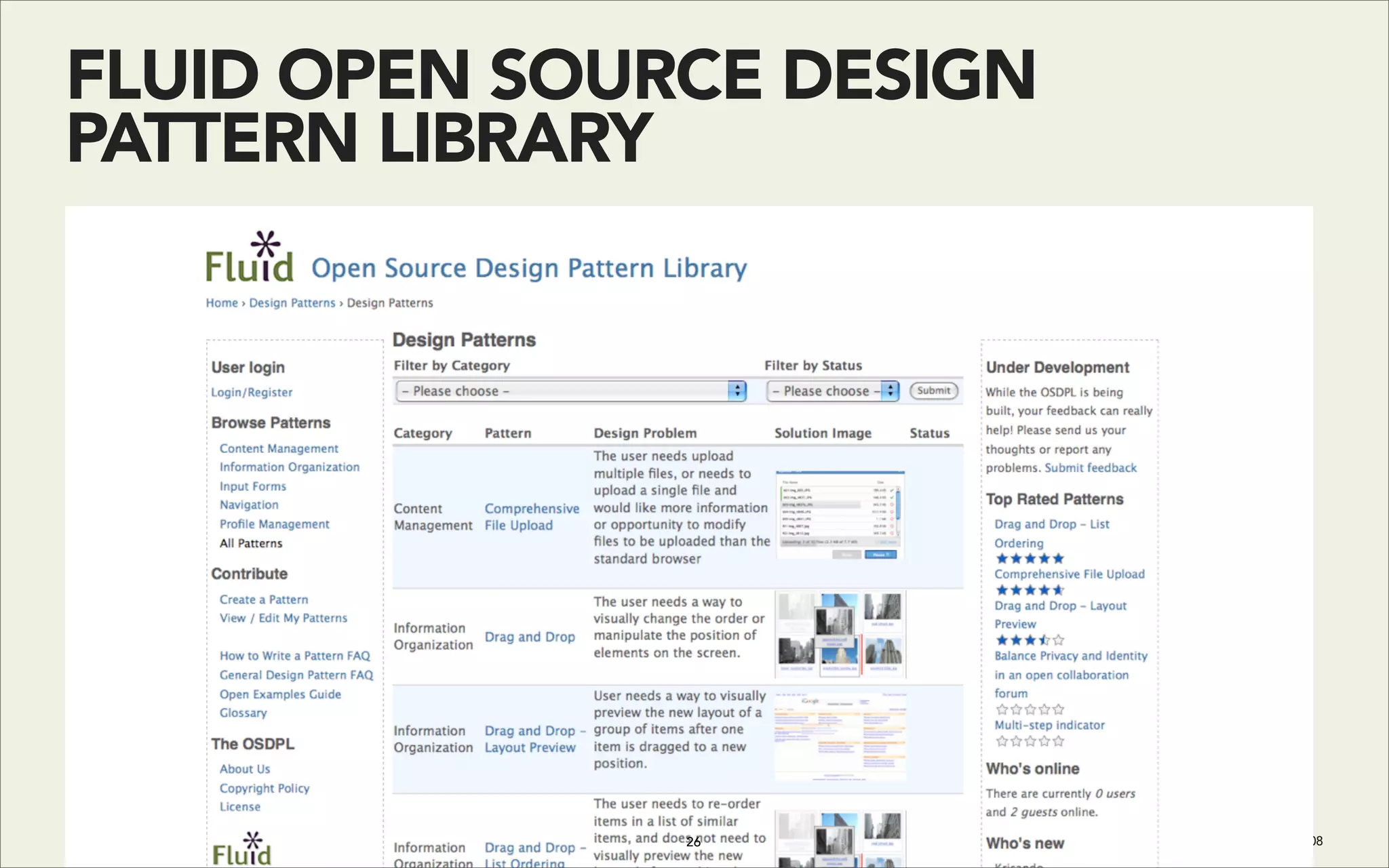This screenshot has height=868, width=1389.
Task: Browse Profile Management patterns
Action: point(275,524)
